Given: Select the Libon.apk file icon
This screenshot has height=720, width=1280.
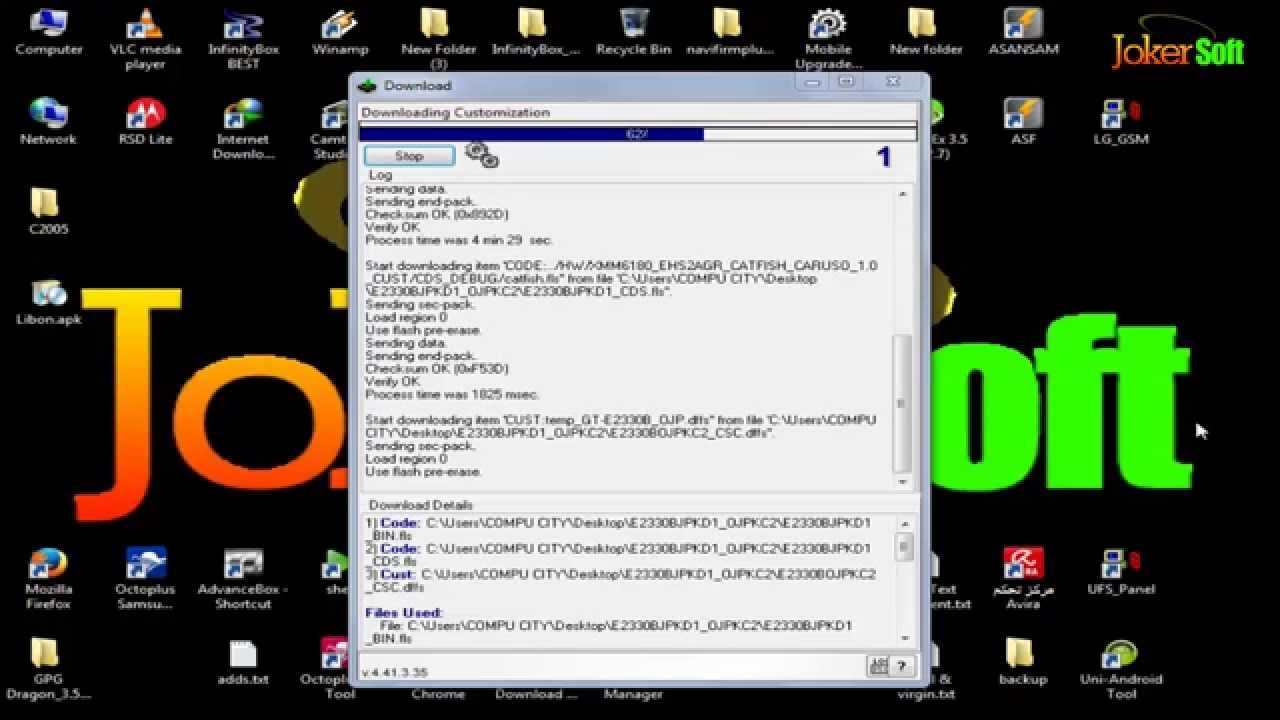Looking at the screenshot, I should tap(48, 301).
